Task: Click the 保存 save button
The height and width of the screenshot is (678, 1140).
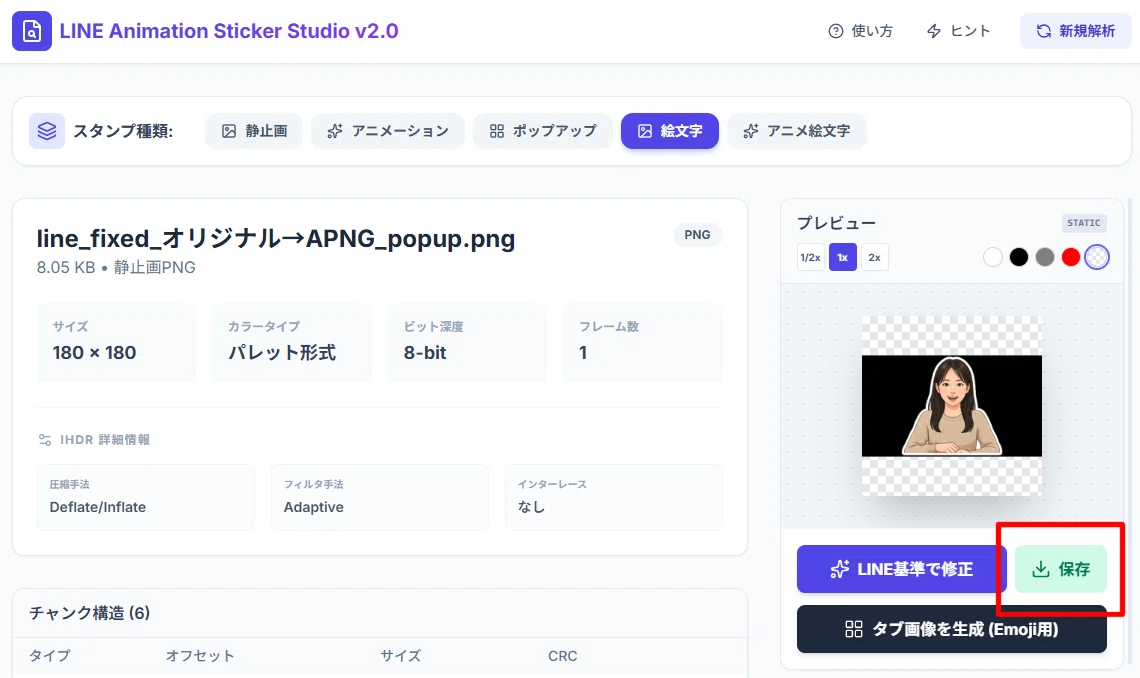Action: [1061, 569]
